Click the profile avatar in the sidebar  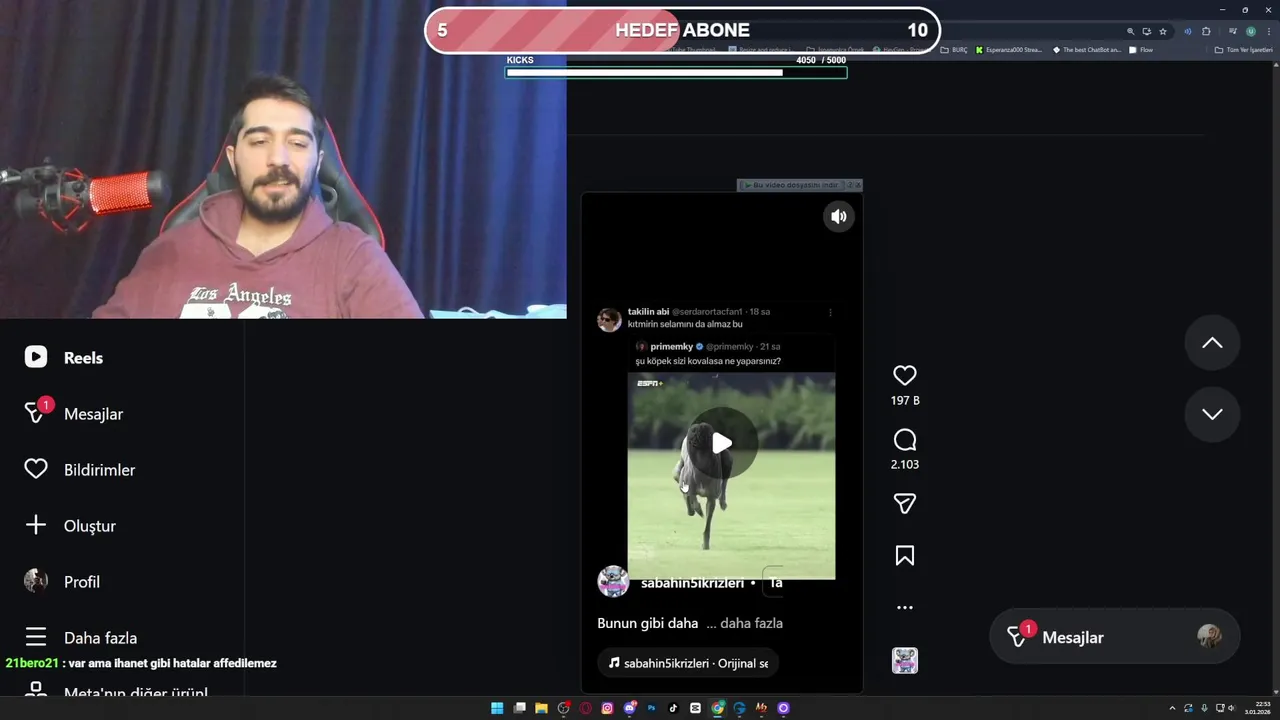pyautogui.click(x=36, y=581)
